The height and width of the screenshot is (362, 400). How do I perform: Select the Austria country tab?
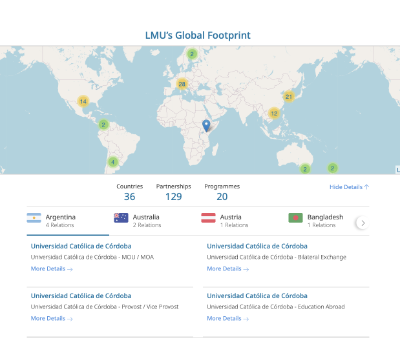point(242,221)
